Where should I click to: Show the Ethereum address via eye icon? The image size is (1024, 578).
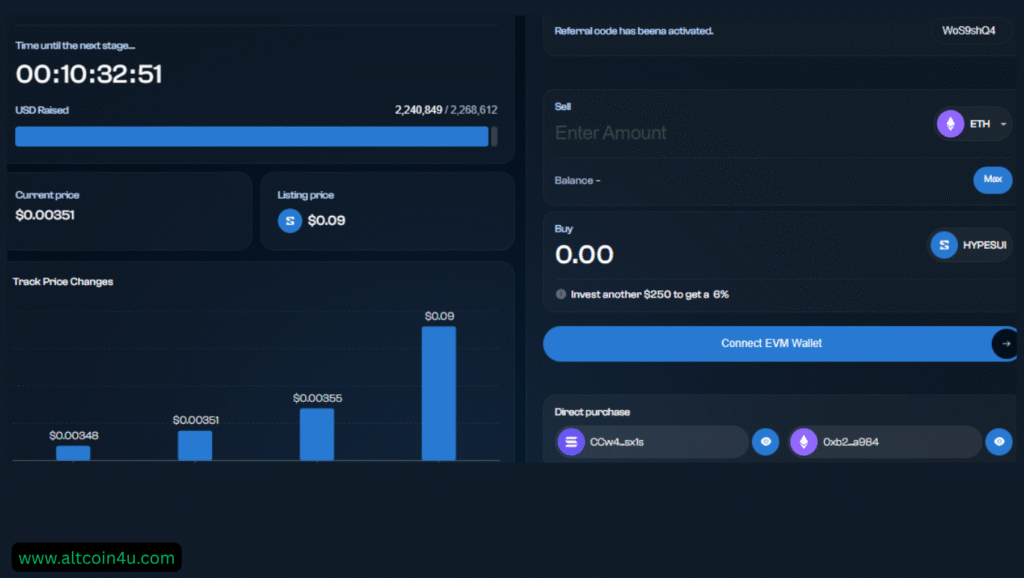(998, 441)
